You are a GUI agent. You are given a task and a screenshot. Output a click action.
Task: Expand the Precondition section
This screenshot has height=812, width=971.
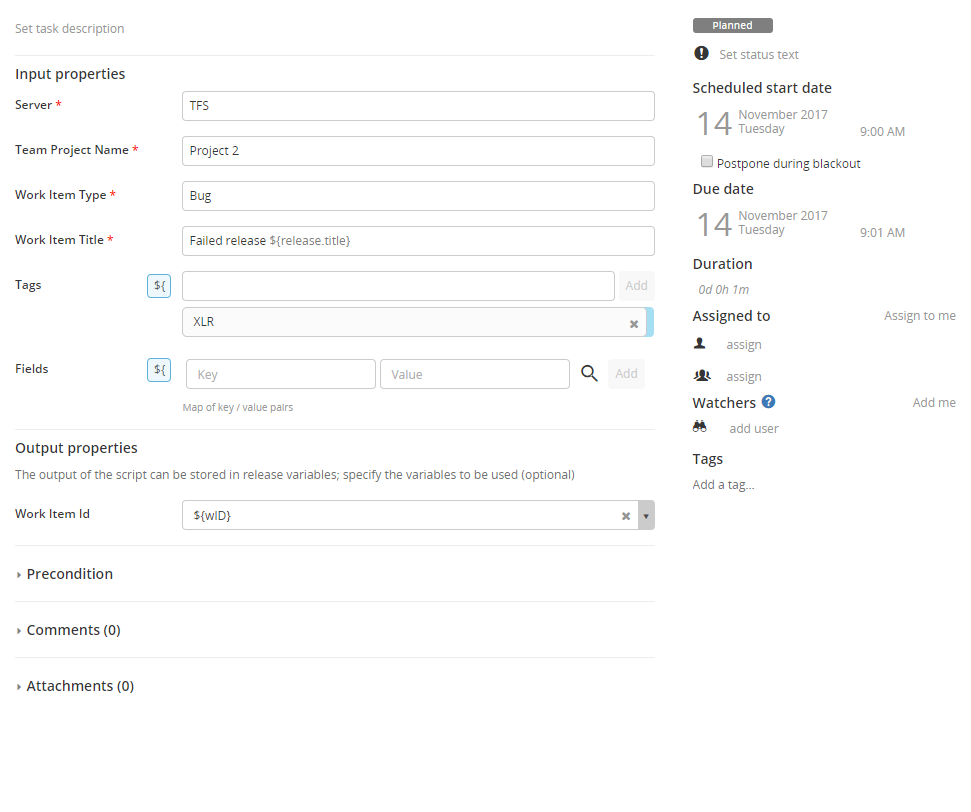coord(69,574)
